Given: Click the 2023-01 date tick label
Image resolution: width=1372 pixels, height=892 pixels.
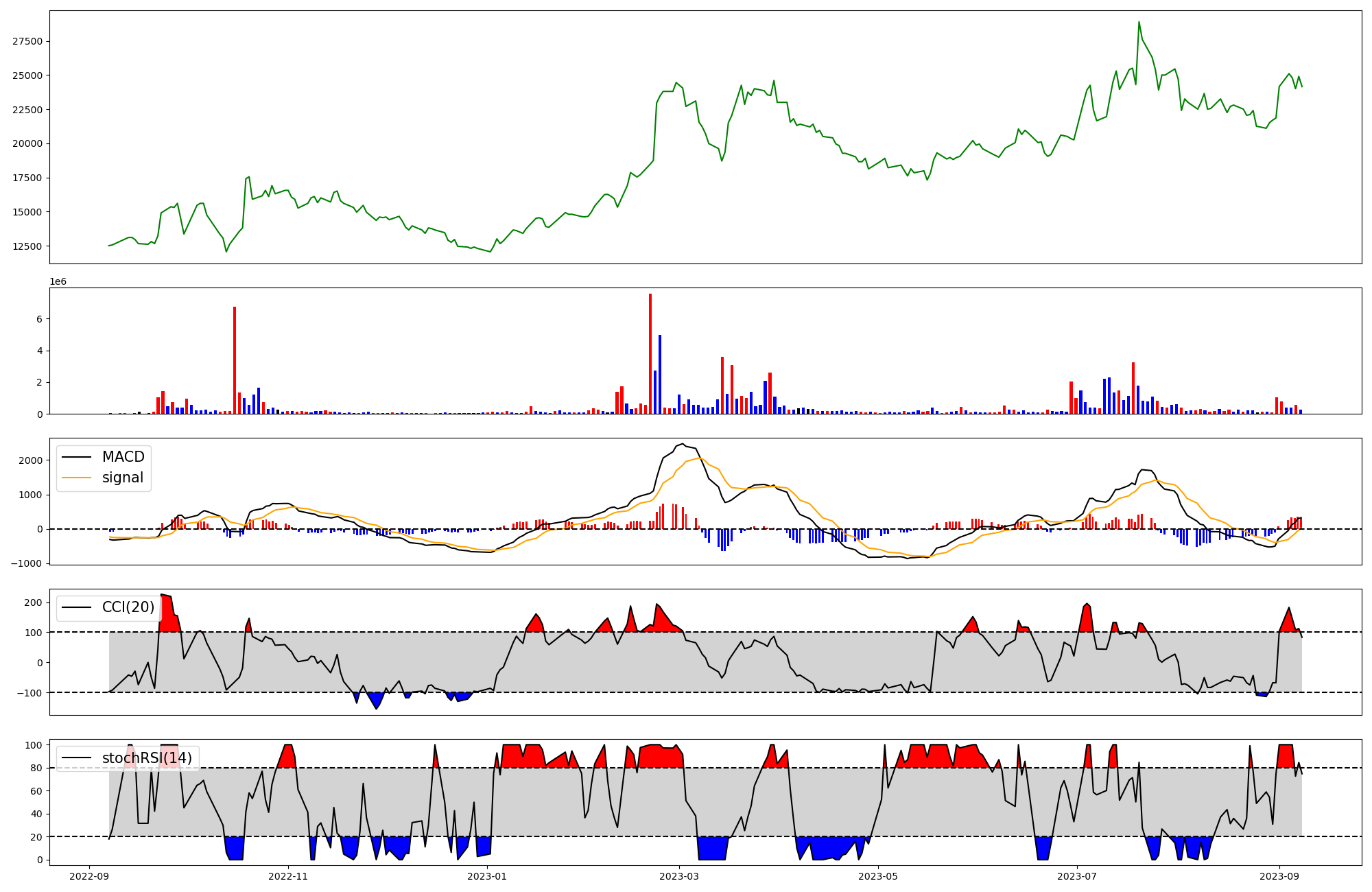Looking at the screenshot, I should click(487, 876).
